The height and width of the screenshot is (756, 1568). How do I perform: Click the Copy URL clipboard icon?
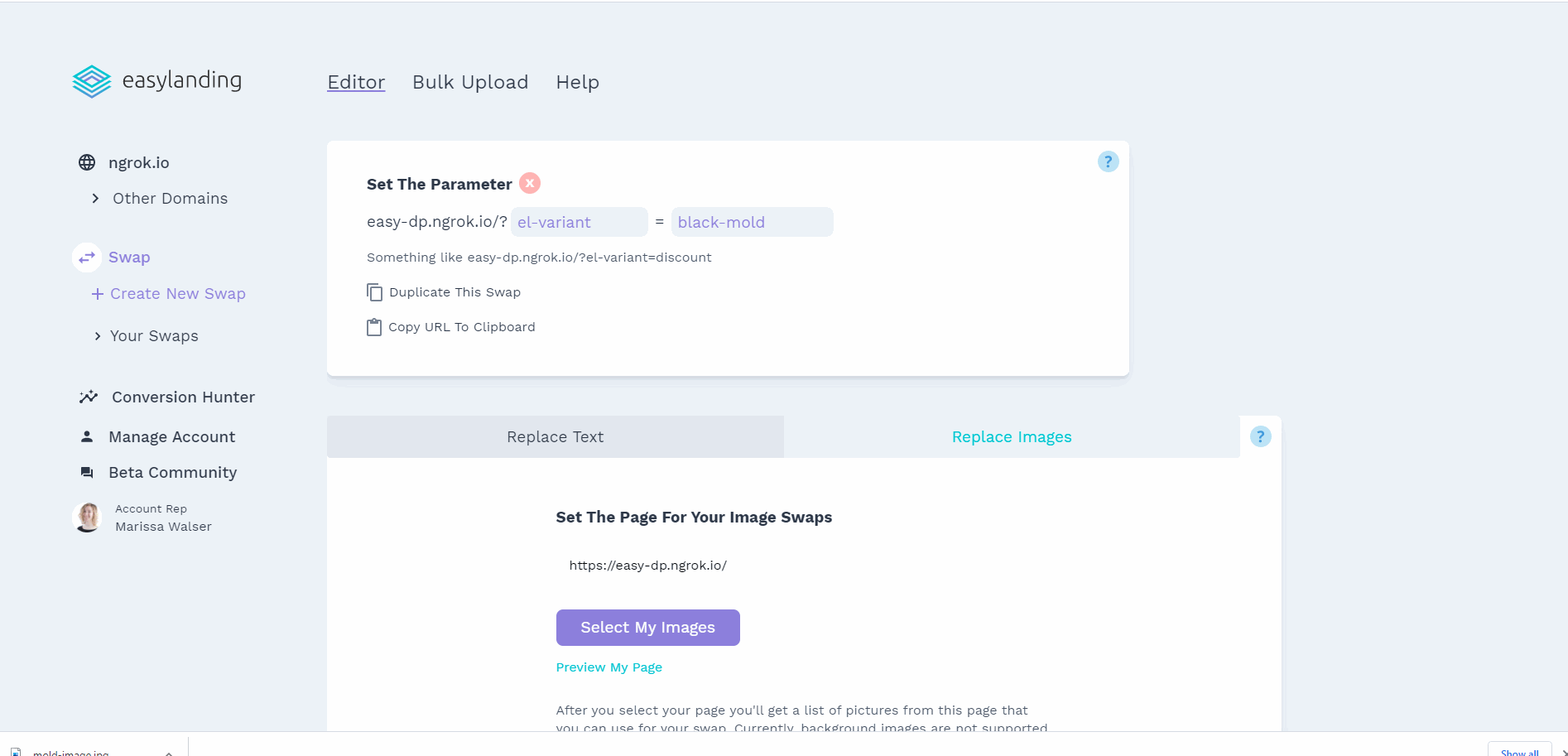click(374, 327)
